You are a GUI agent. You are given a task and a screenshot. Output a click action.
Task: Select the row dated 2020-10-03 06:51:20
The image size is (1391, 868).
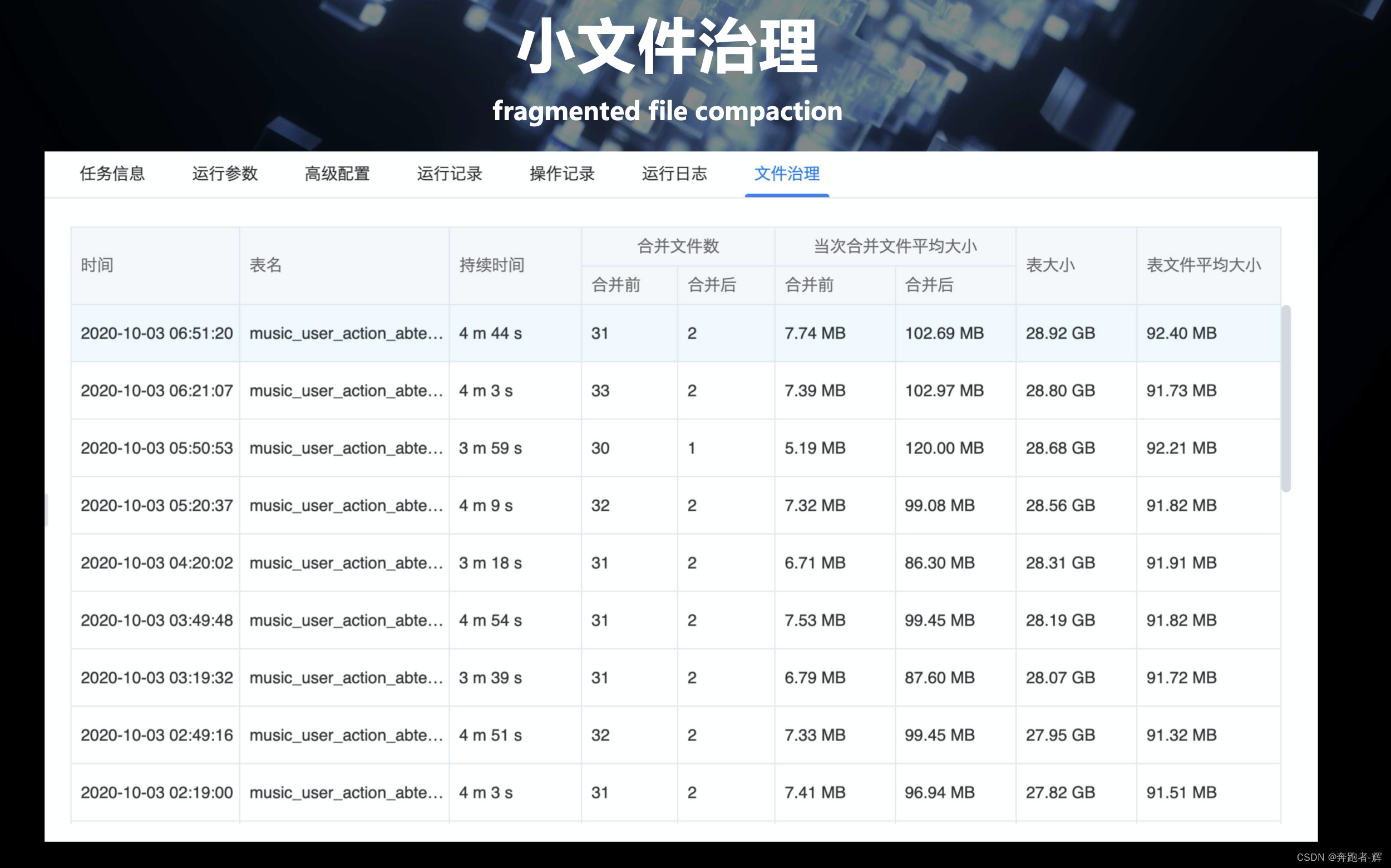pyautogui.click(x=156, y=333)
